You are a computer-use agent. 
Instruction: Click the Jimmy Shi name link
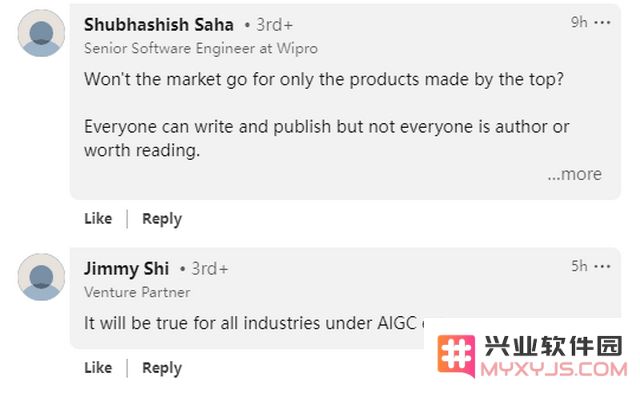pos(127,269)
